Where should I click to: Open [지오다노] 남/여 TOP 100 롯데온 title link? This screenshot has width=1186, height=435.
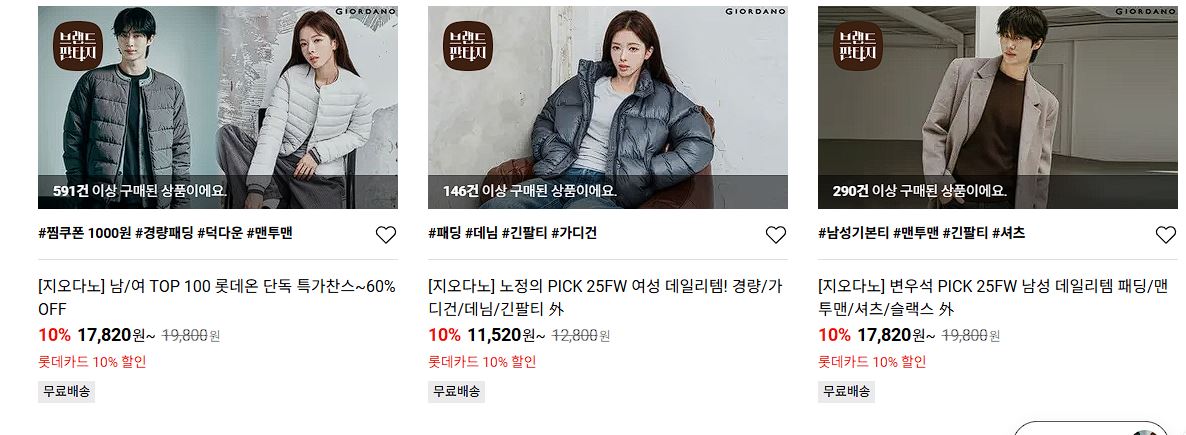(x=217, y=297)
